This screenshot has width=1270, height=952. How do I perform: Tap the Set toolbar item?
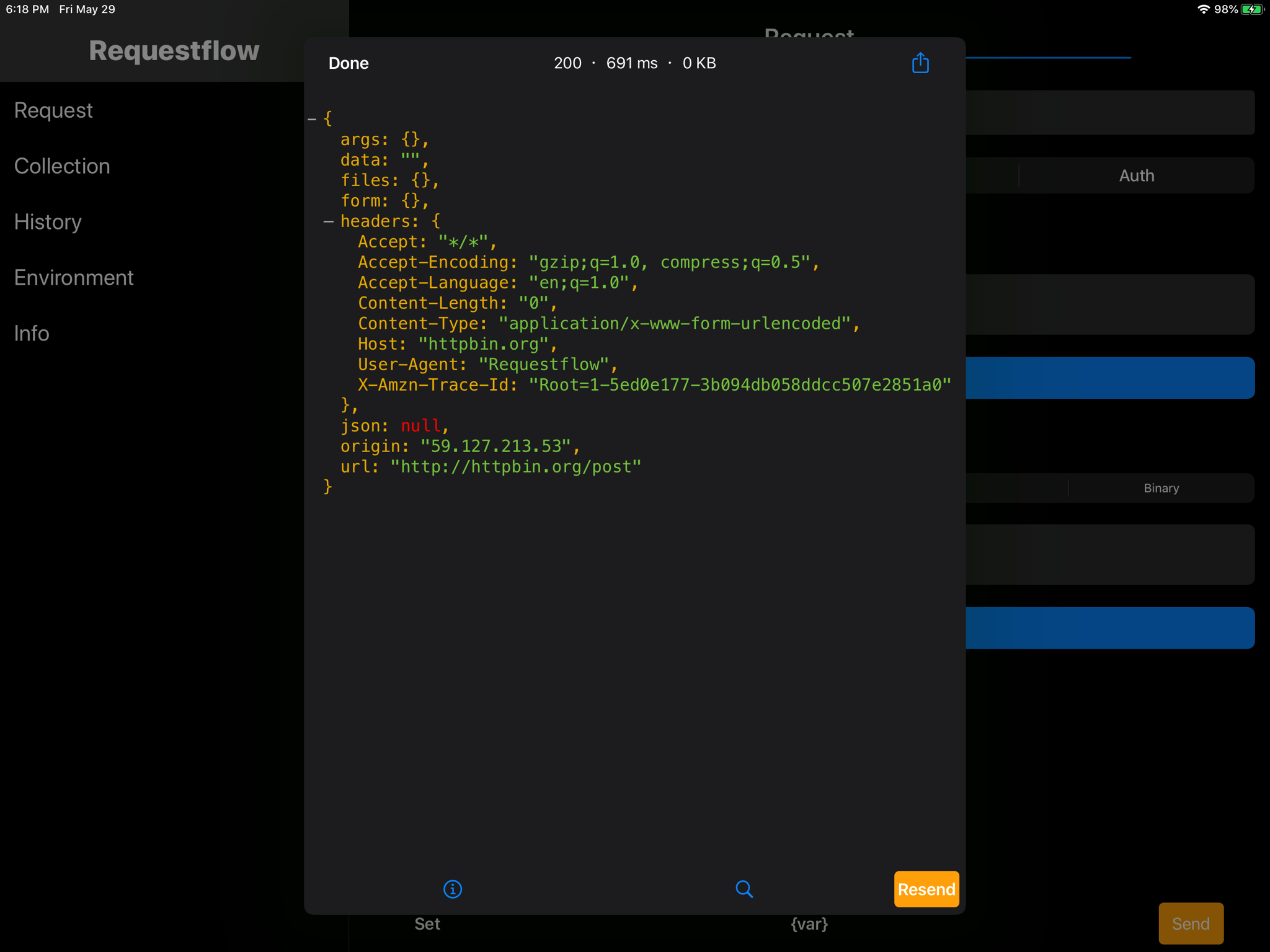tap(427, 924)
